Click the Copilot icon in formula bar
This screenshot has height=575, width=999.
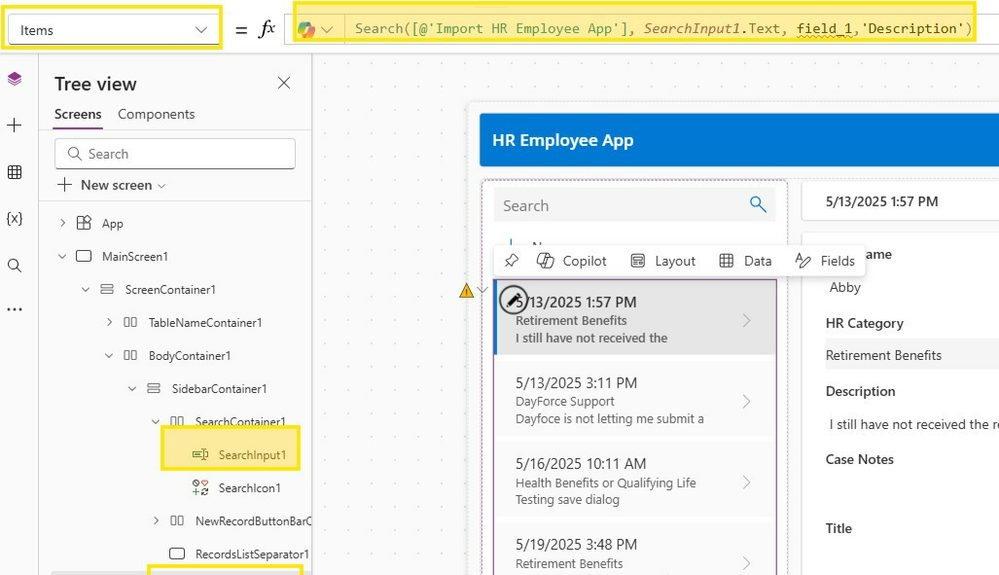(x=306, y=29)
